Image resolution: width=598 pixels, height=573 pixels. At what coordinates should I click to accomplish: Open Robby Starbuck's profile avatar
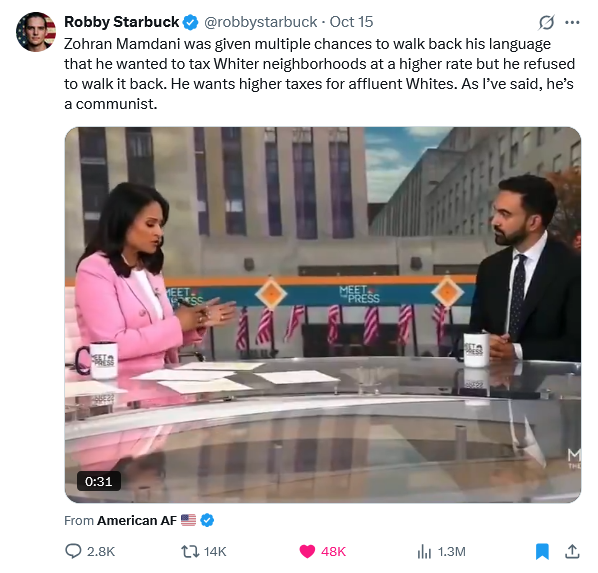36,32
